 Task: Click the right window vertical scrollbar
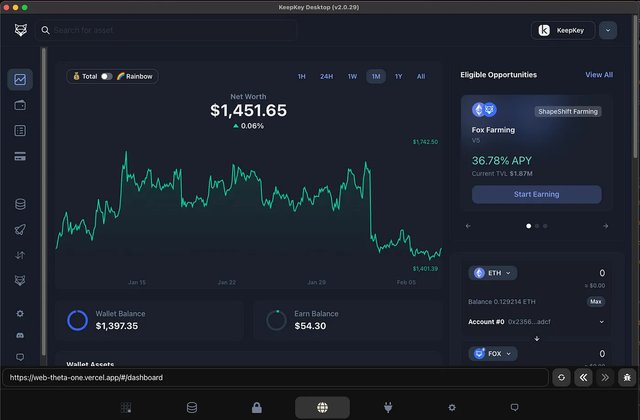[x=636, y=86]
